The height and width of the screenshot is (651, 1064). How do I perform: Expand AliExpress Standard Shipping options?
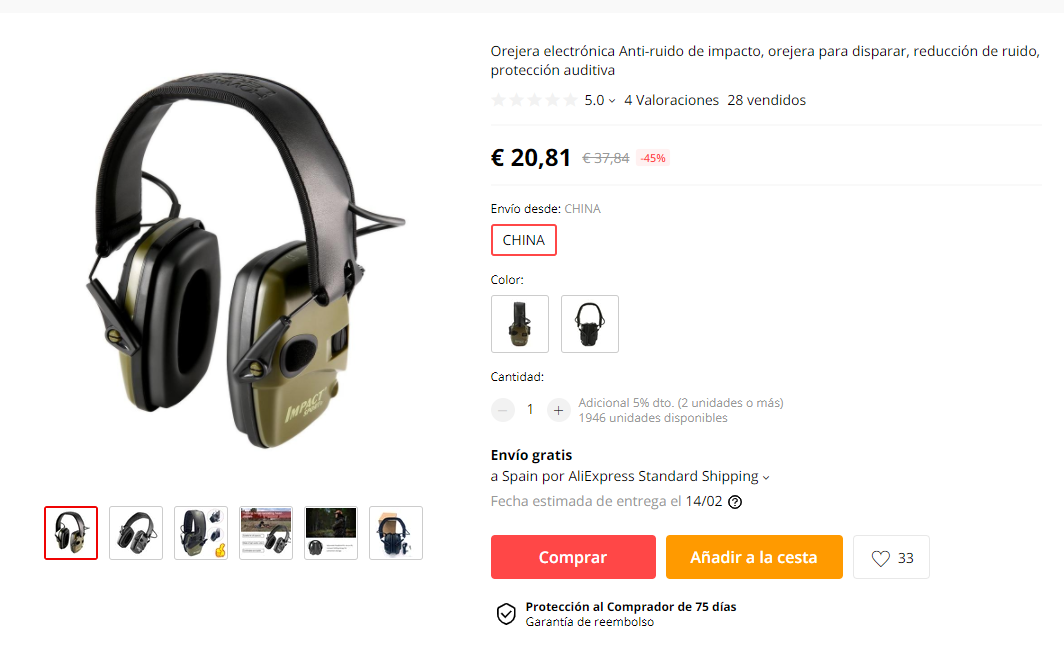tap(766, 478)
